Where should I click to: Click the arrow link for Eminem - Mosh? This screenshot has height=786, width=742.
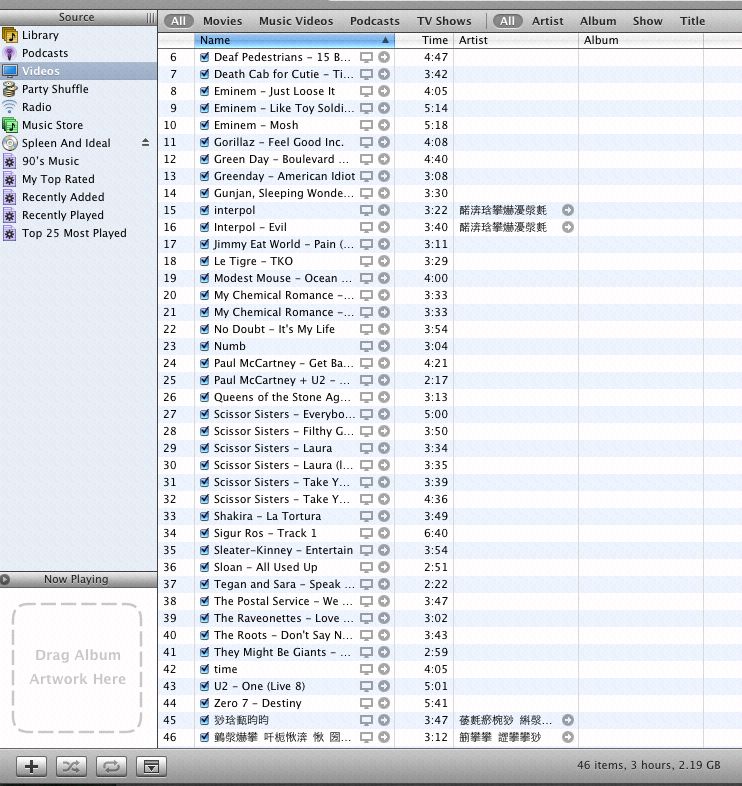tap(384, 125)
